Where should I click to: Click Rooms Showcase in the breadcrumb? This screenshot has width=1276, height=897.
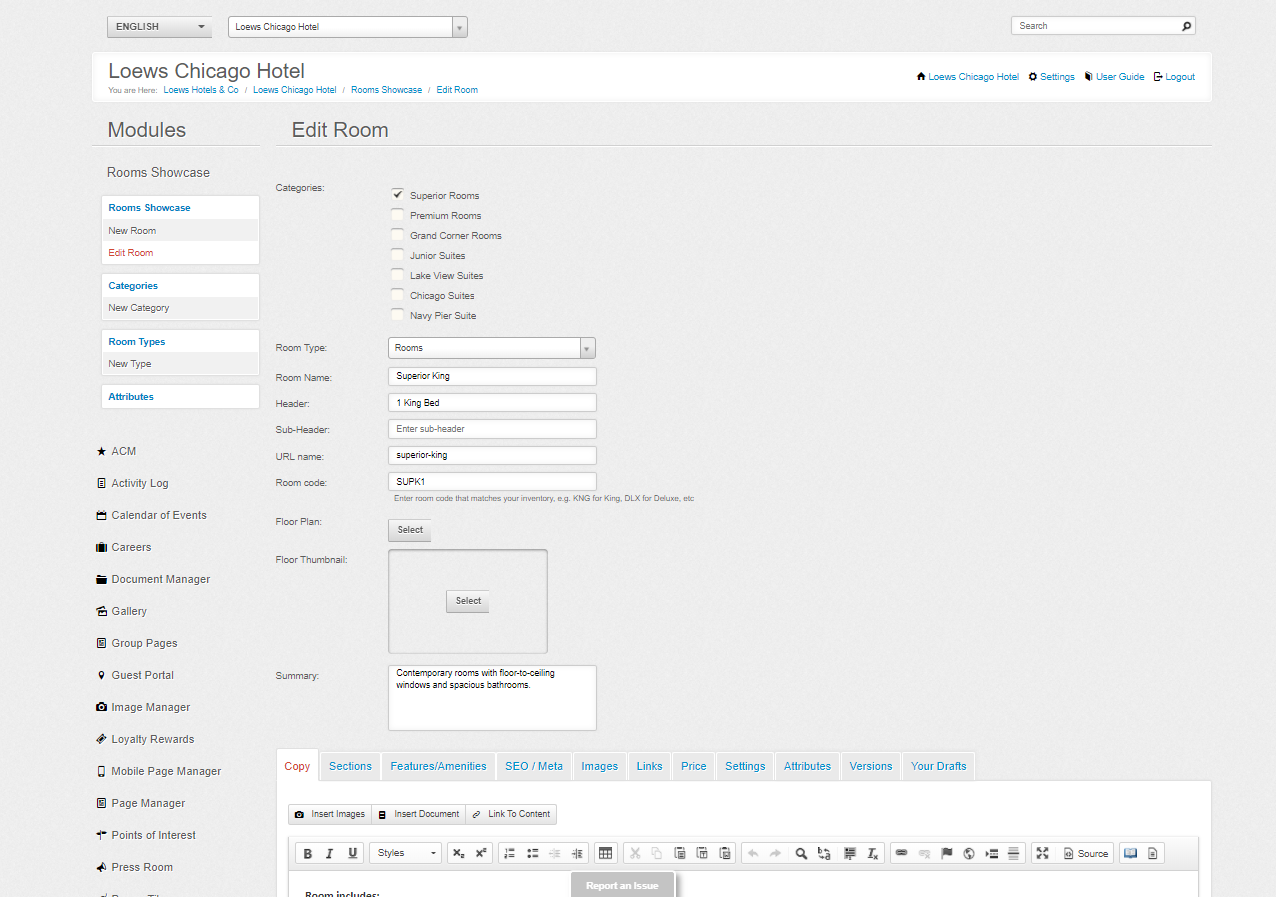pos(386,90)
